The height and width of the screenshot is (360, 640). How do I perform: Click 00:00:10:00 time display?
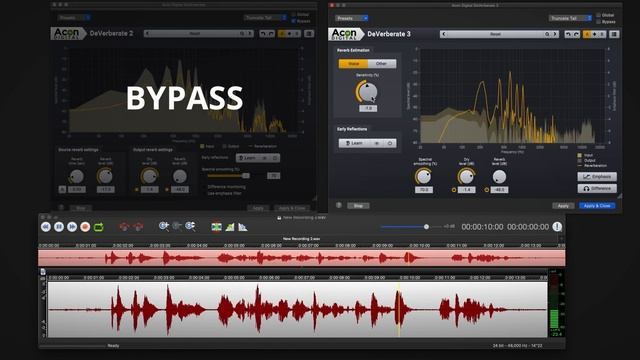pos(482,227)
